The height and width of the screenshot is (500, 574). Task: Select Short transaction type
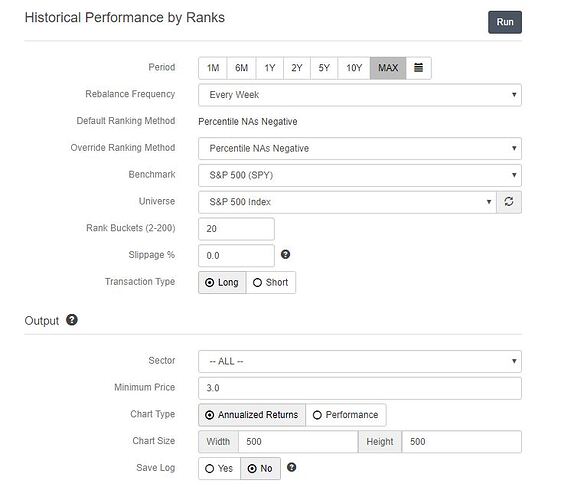coord(271,282)
